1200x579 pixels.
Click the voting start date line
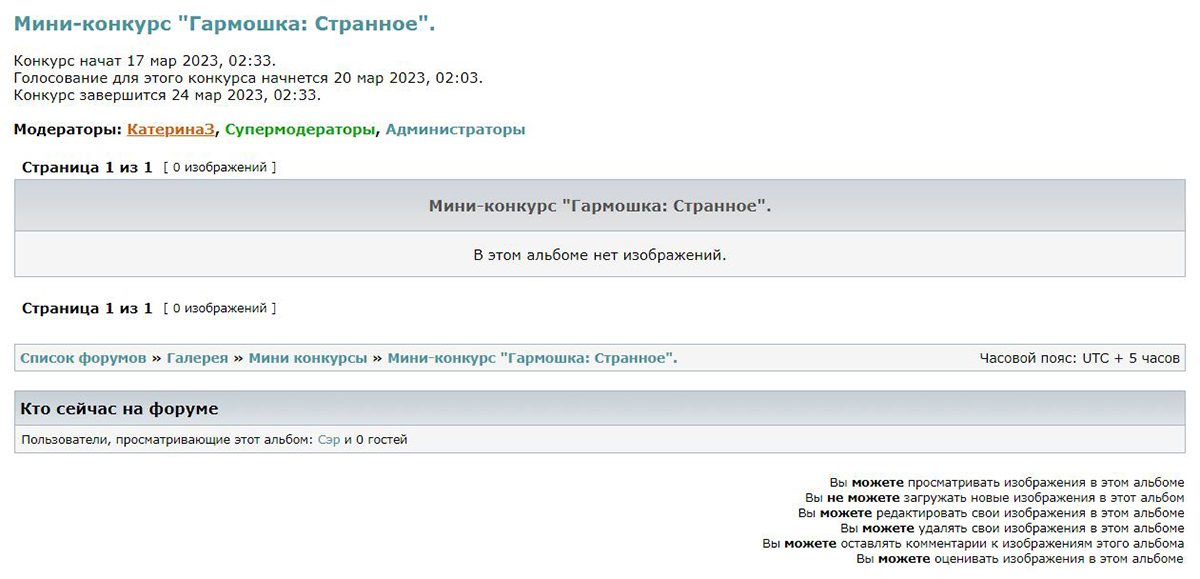(248, 78)
